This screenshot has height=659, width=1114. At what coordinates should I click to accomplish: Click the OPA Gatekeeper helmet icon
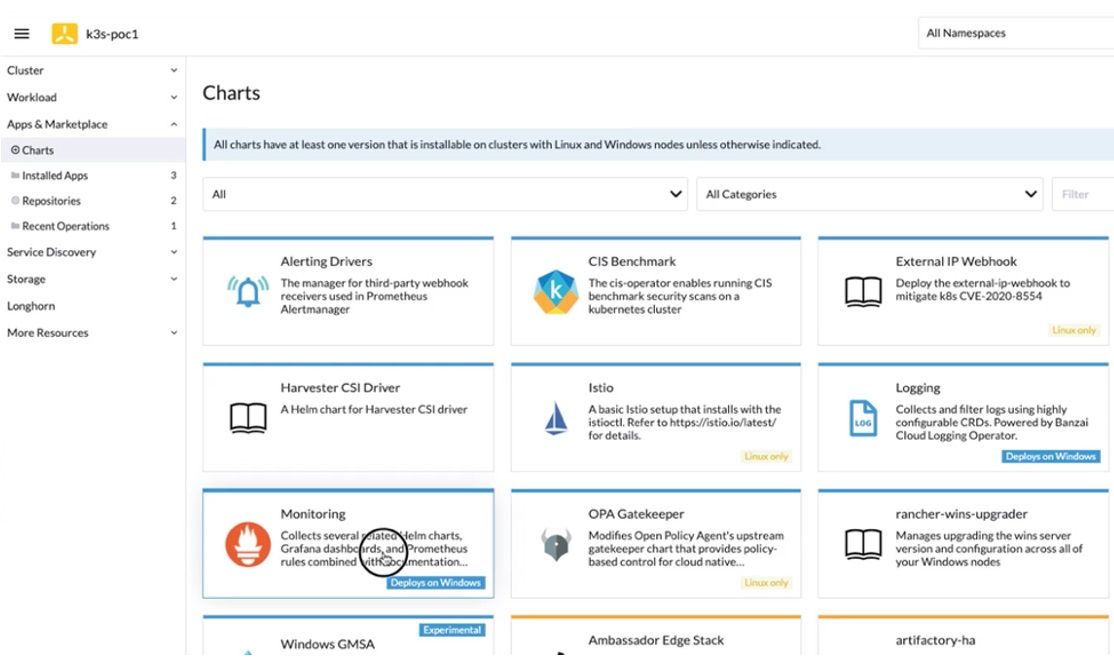tap(555, 544)
